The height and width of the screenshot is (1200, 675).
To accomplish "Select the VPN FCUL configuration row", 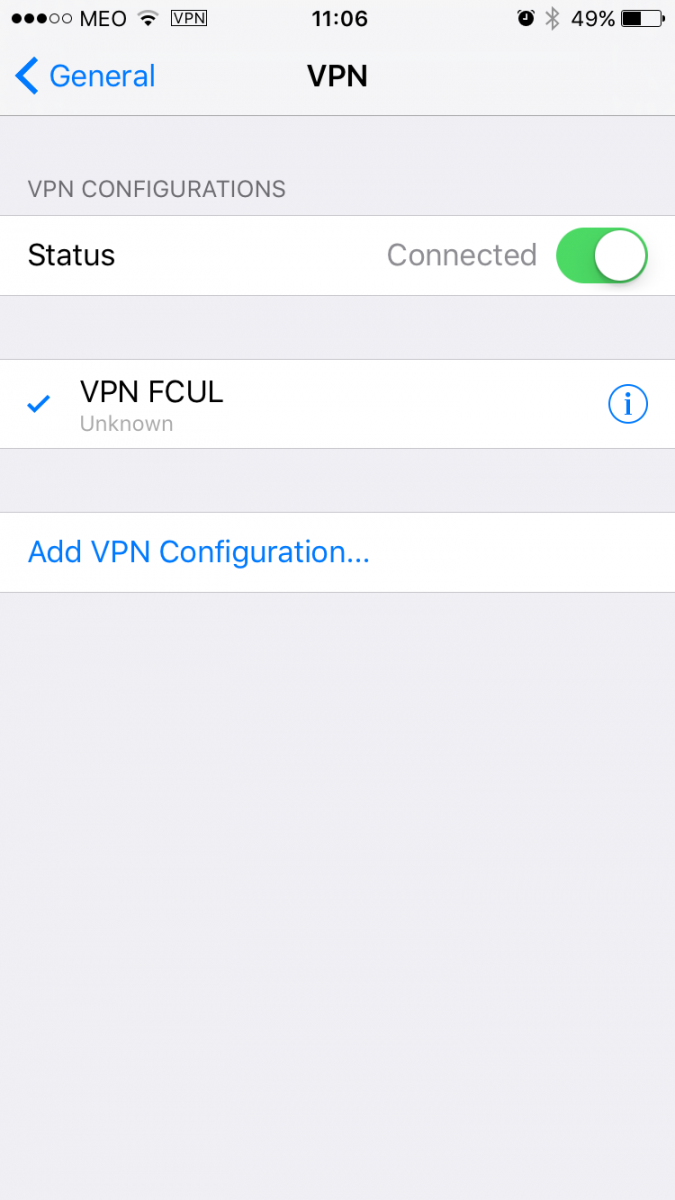I will 337,404.
